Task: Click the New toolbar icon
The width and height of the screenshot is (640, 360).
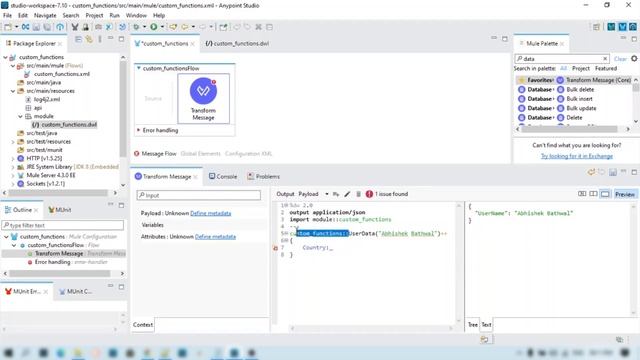Action: (x=8, y=27)
